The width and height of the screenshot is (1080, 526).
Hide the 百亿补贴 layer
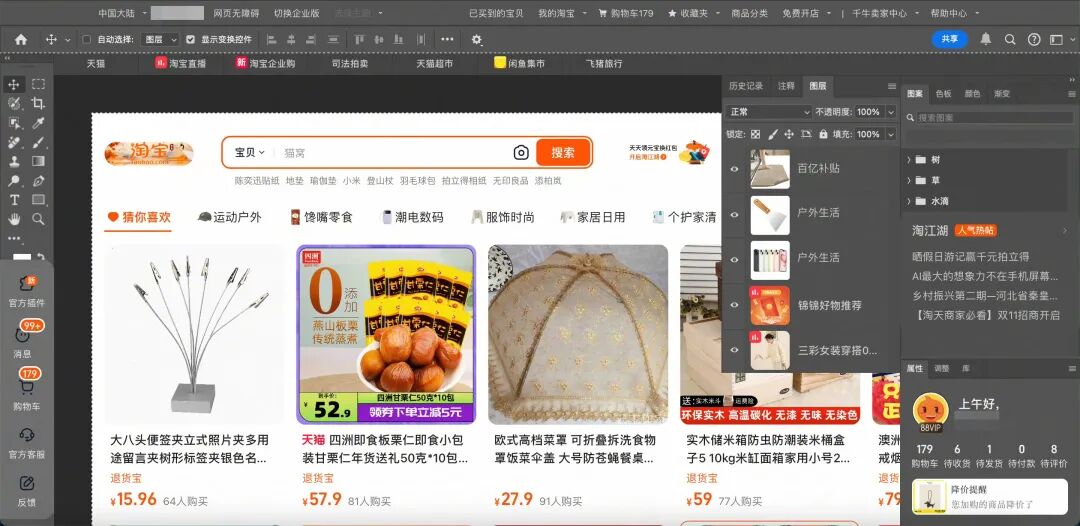[x=734, y=169]
